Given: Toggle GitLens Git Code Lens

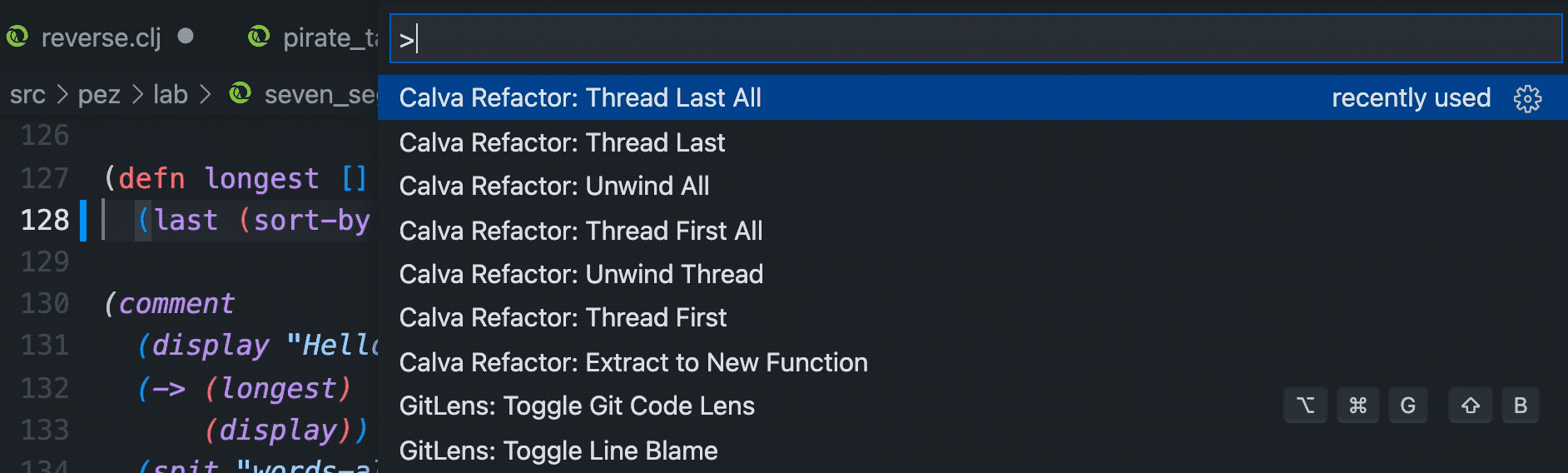Looking at the screenshot, I should click(577, 406).
